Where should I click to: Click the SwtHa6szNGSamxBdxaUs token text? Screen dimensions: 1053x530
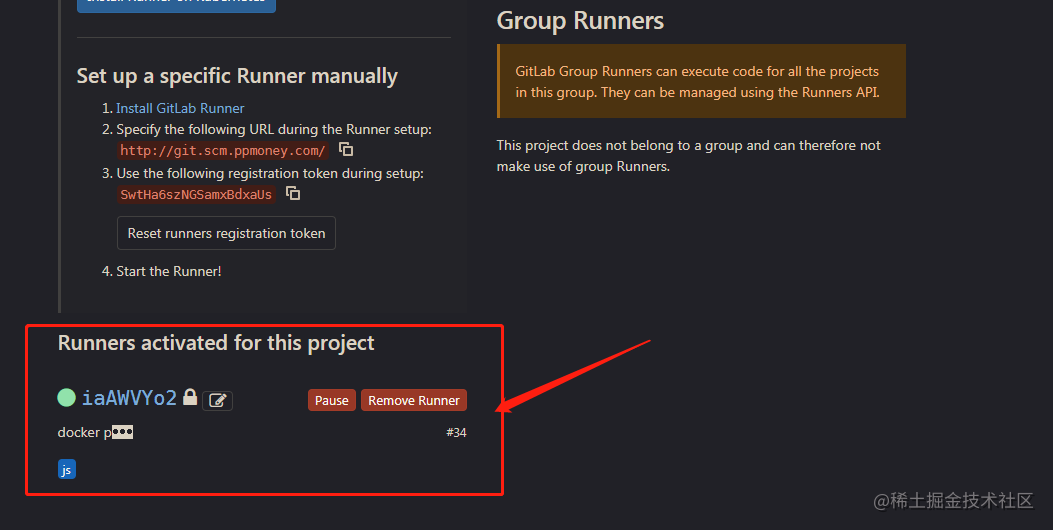(x=196, y=195)
